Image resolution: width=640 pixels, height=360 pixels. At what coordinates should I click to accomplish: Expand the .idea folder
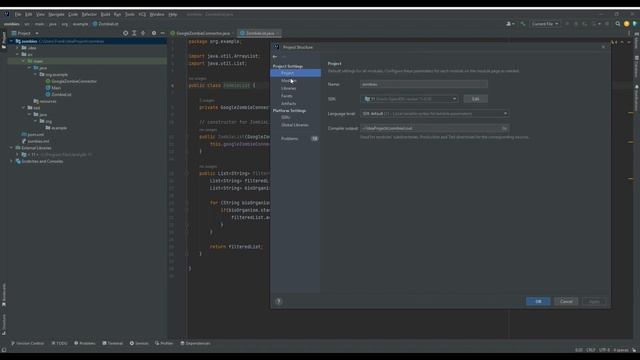(18, 48)
